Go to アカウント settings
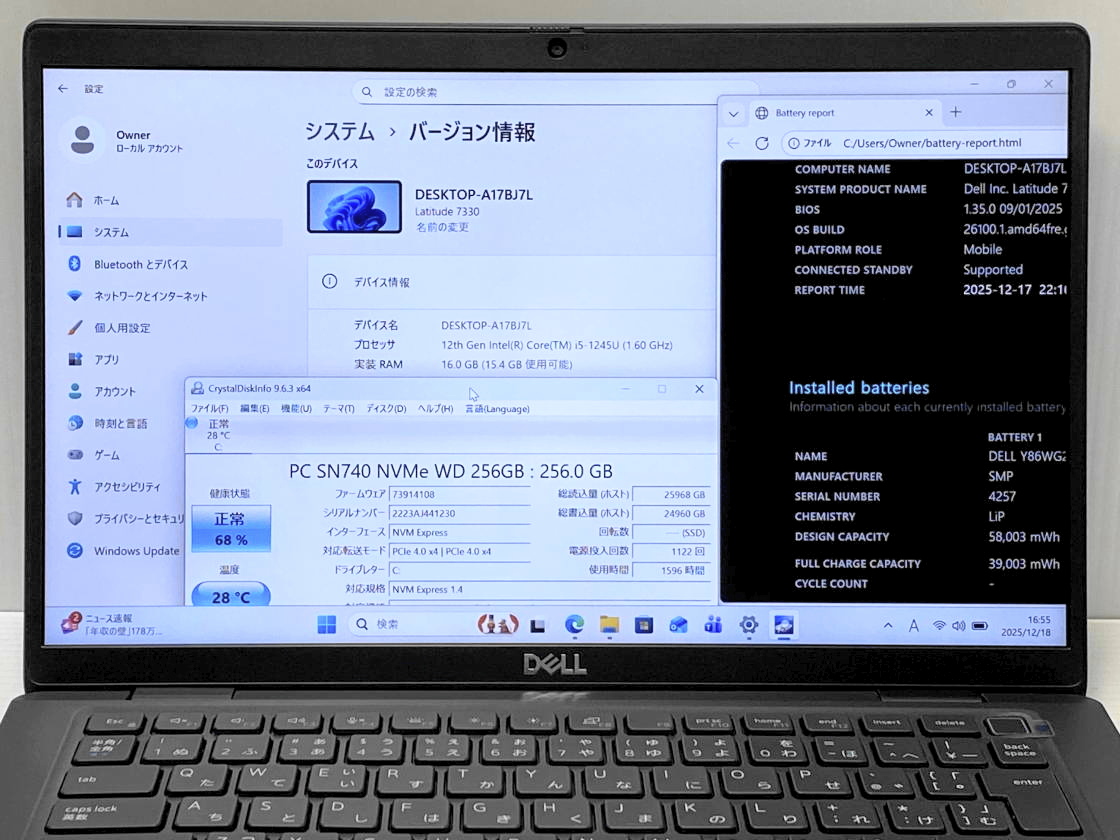 click(114, 391)
